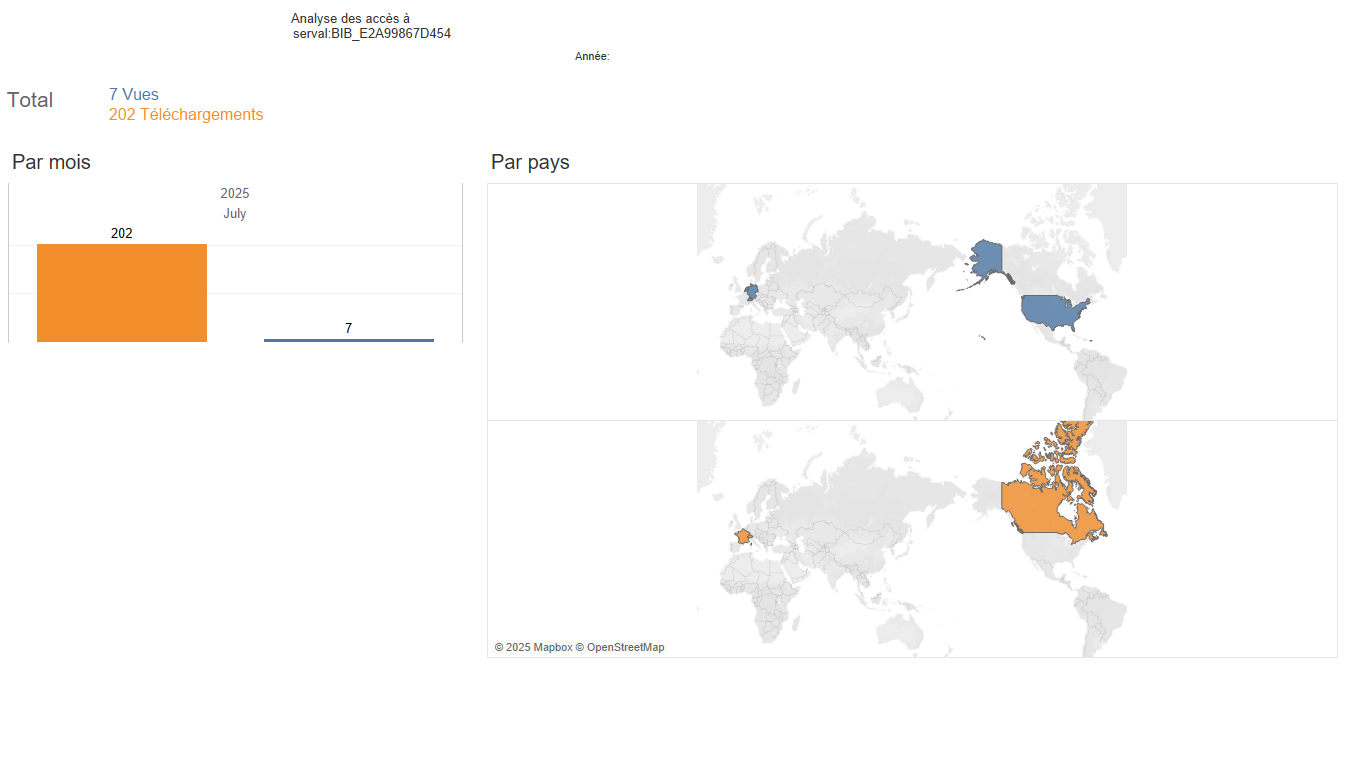This screenshot has width=1366, height=768.
Task: Select blue Alaska on the views map
Action: 987,258
